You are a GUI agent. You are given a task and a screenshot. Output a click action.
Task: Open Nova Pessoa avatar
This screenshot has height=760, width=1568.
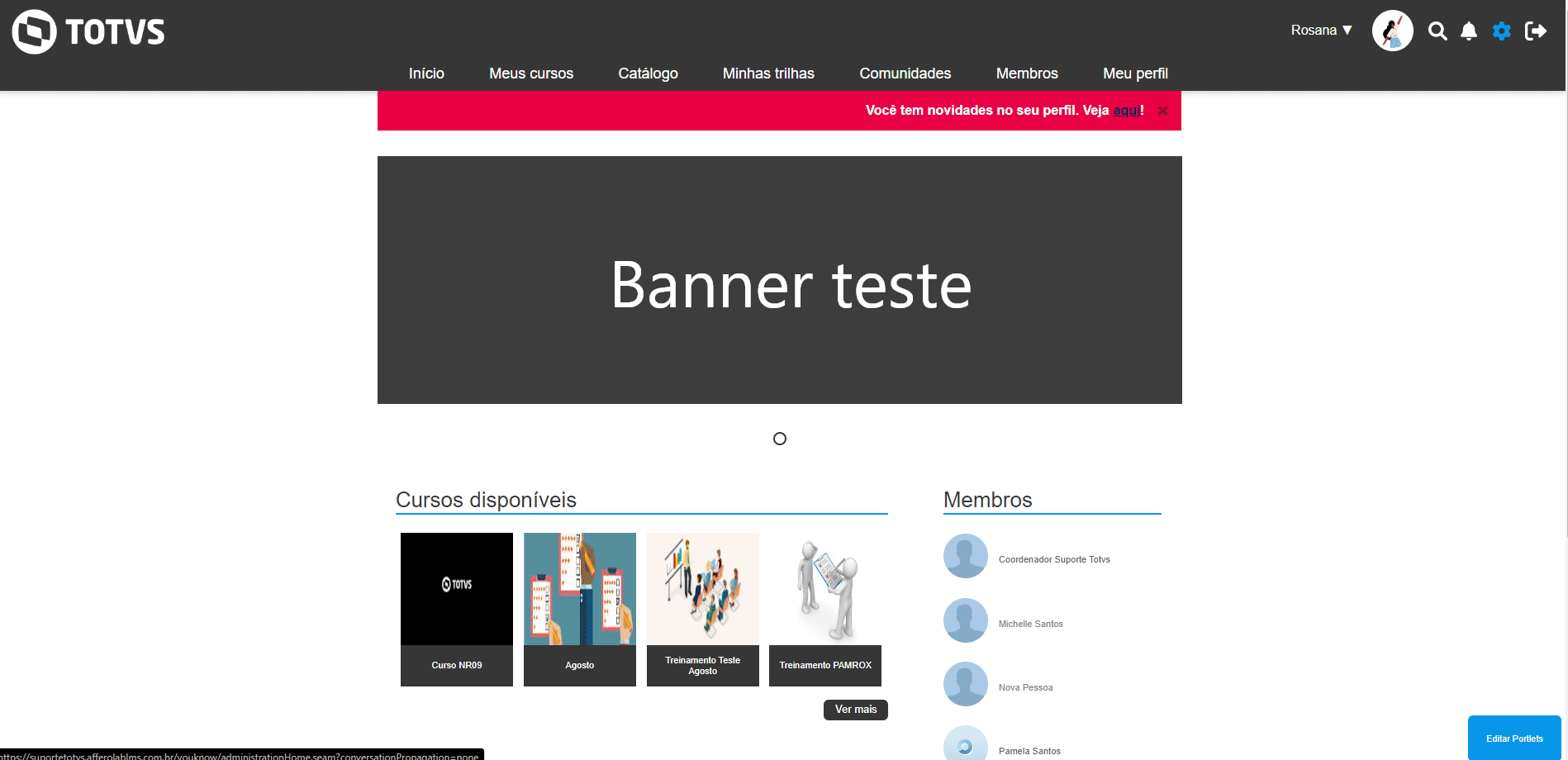click(966, 684)
